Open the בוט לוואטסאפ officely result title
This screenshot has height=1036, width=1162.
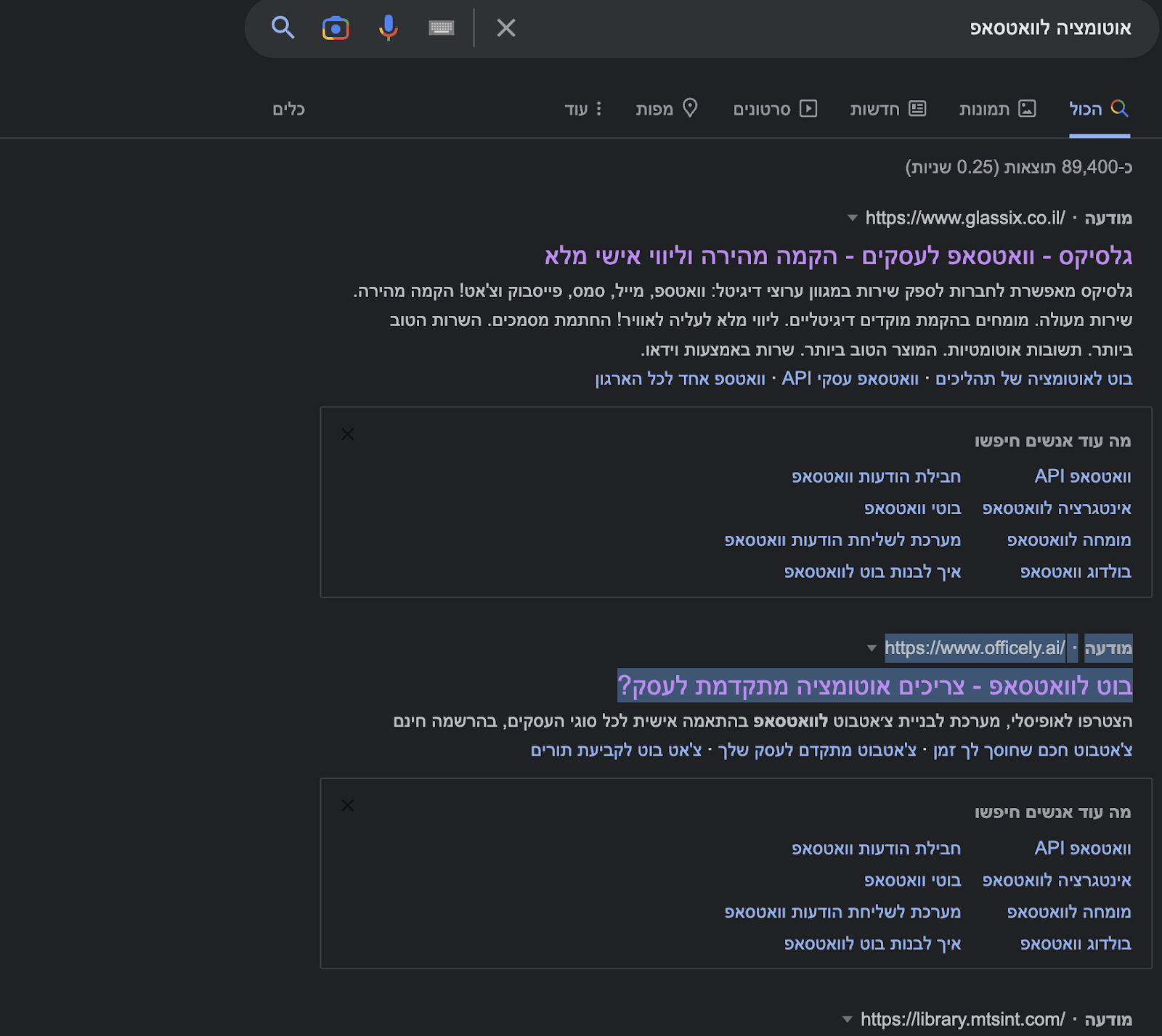pos(875,686)
